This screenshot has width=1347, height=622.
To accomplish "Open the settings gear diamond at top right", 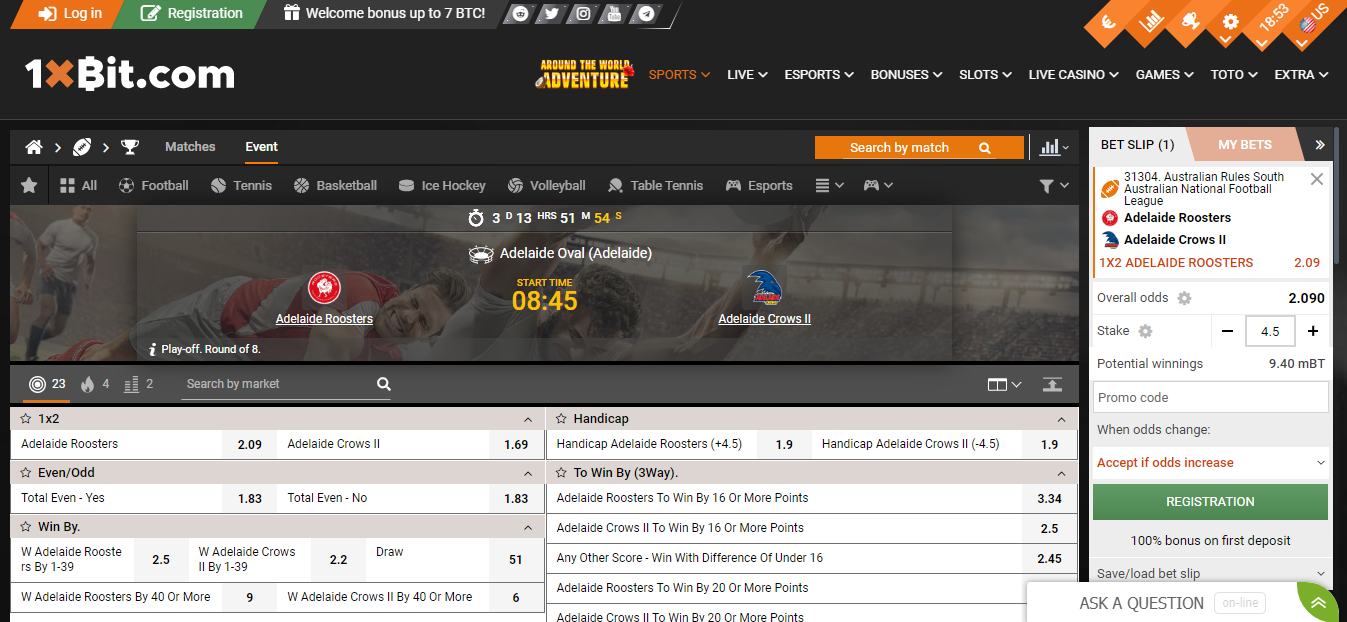I will 1230,20.
